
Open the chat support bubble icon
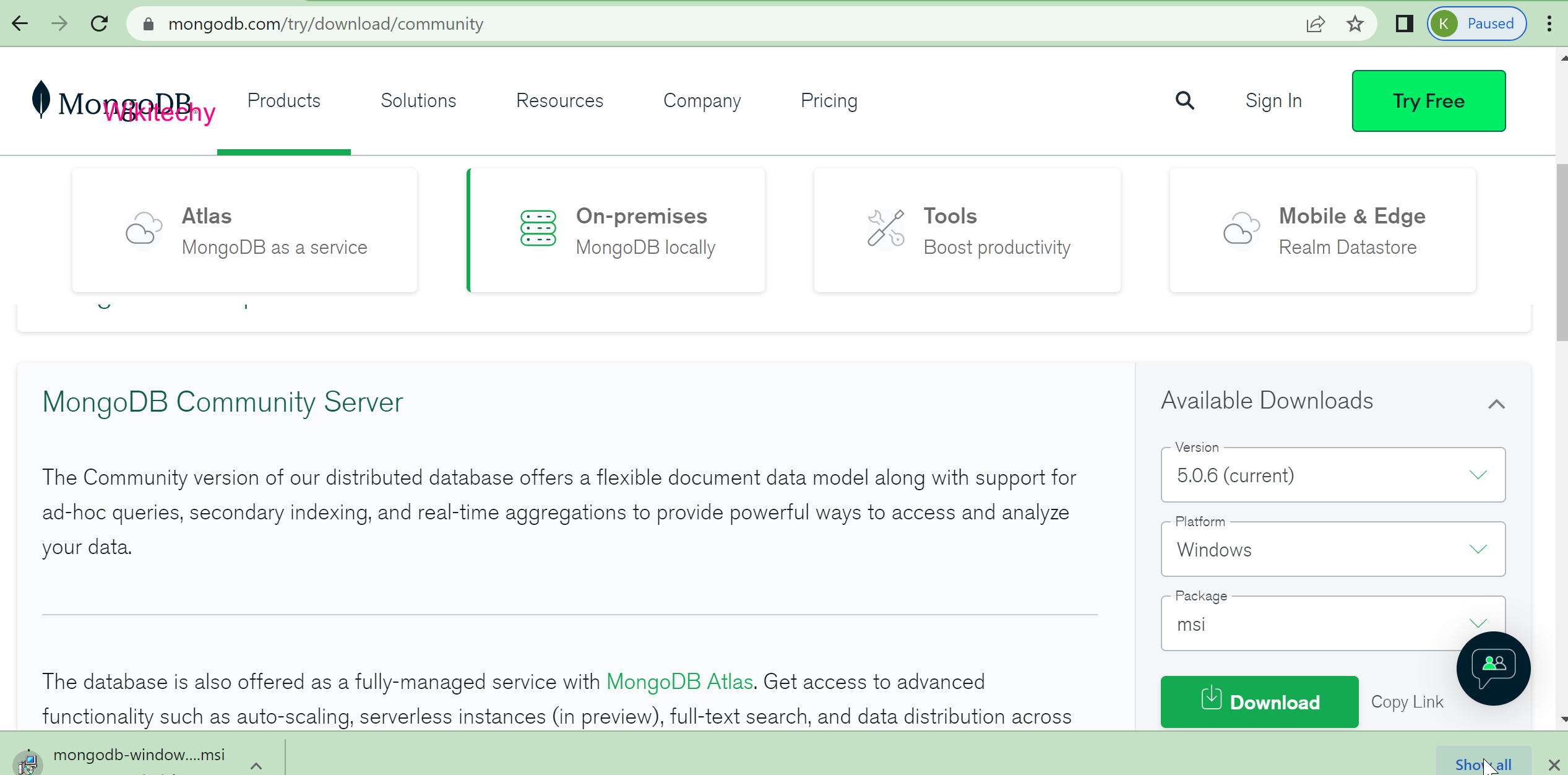coord(1493,669)
